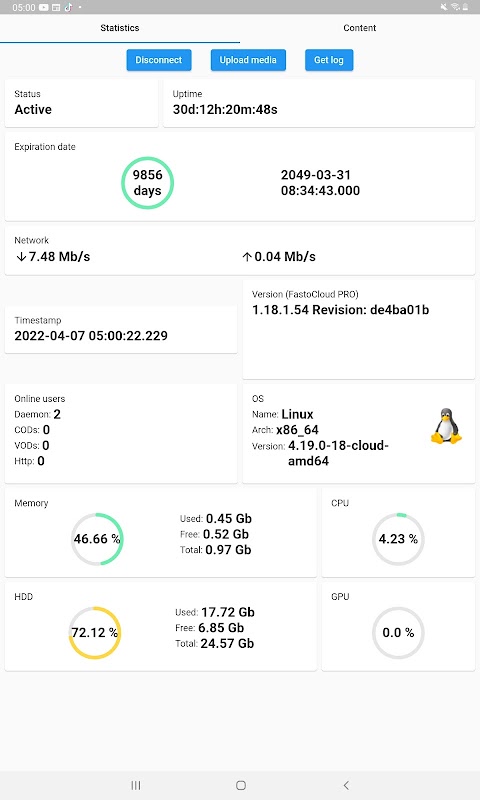Tap the Android back navigation icon
The width and height of the screenshot is (480, 800).
(x=346, y=785)
